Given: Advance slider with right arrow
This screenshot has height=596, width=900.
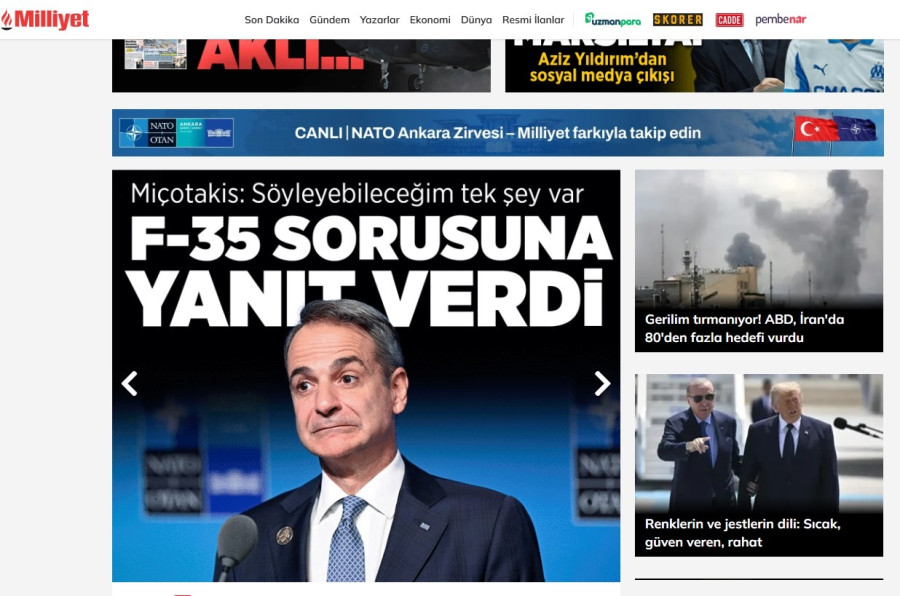Looking at the screenshot, I should pyautogui.click(x=602, y=384).
